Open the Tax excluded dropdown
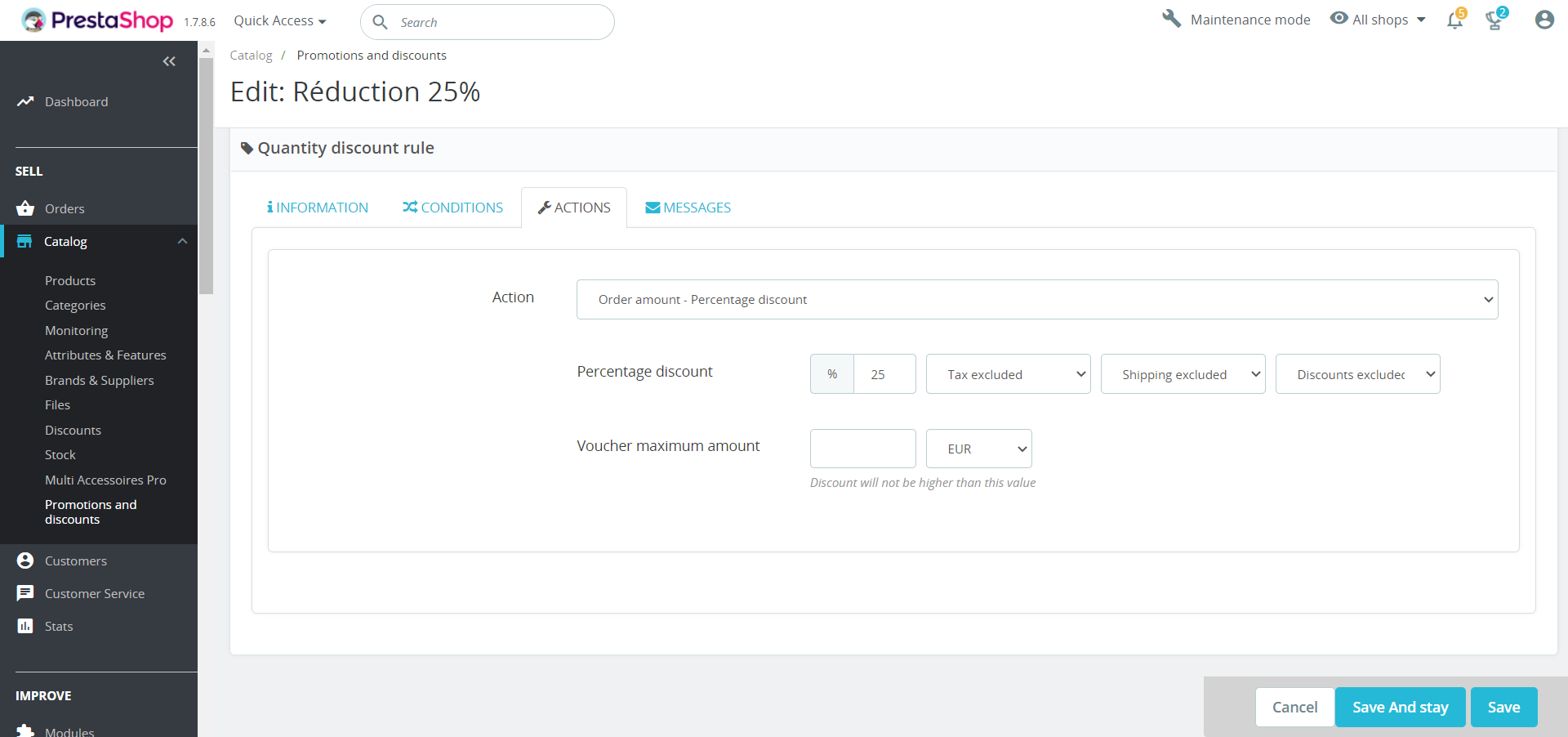The height and width of the screenshot is (737, 1568). 1009,374
